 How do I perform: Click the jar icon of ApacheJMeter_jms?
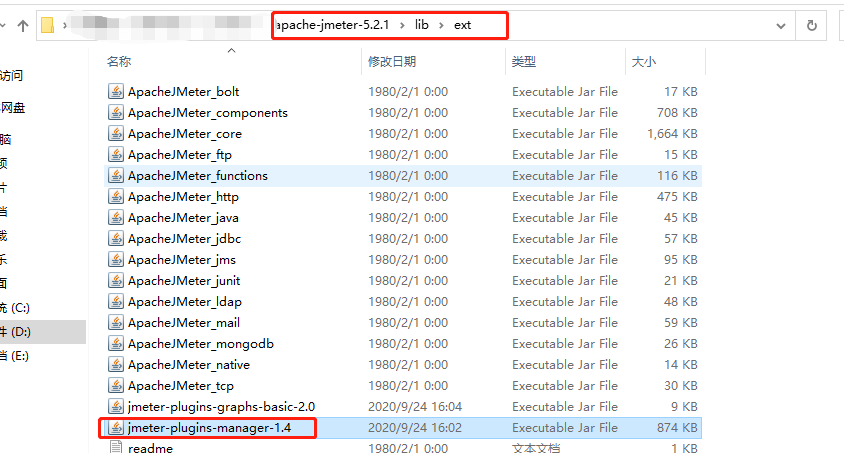click(116, 259)
